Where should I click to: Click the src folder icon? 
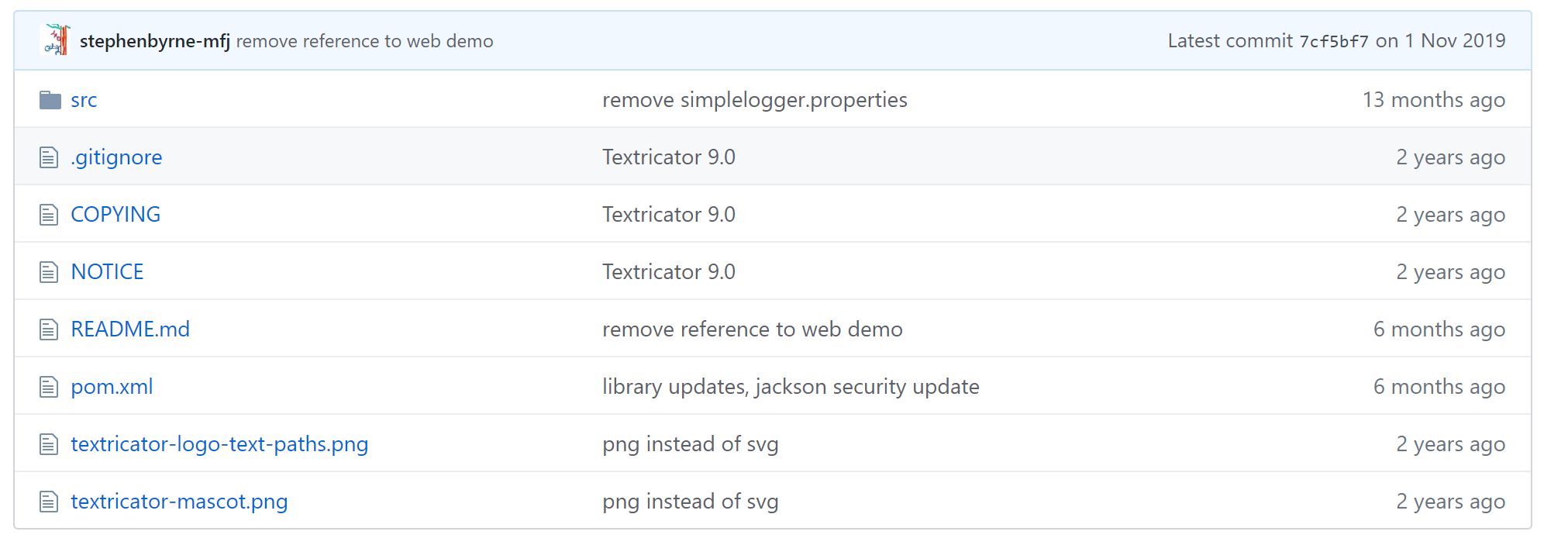click(50, 99)
